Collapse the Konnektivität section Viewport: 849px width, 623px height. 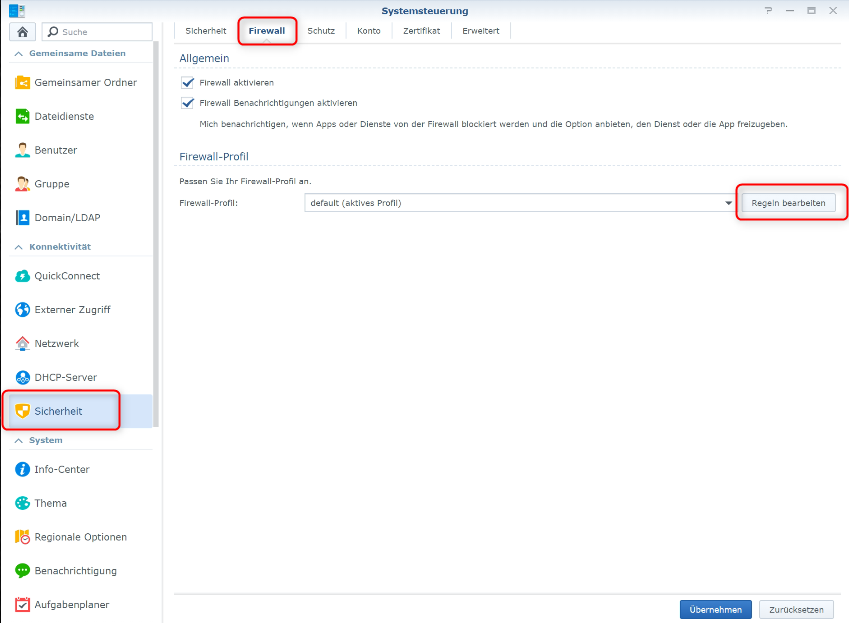coord(17,246)
